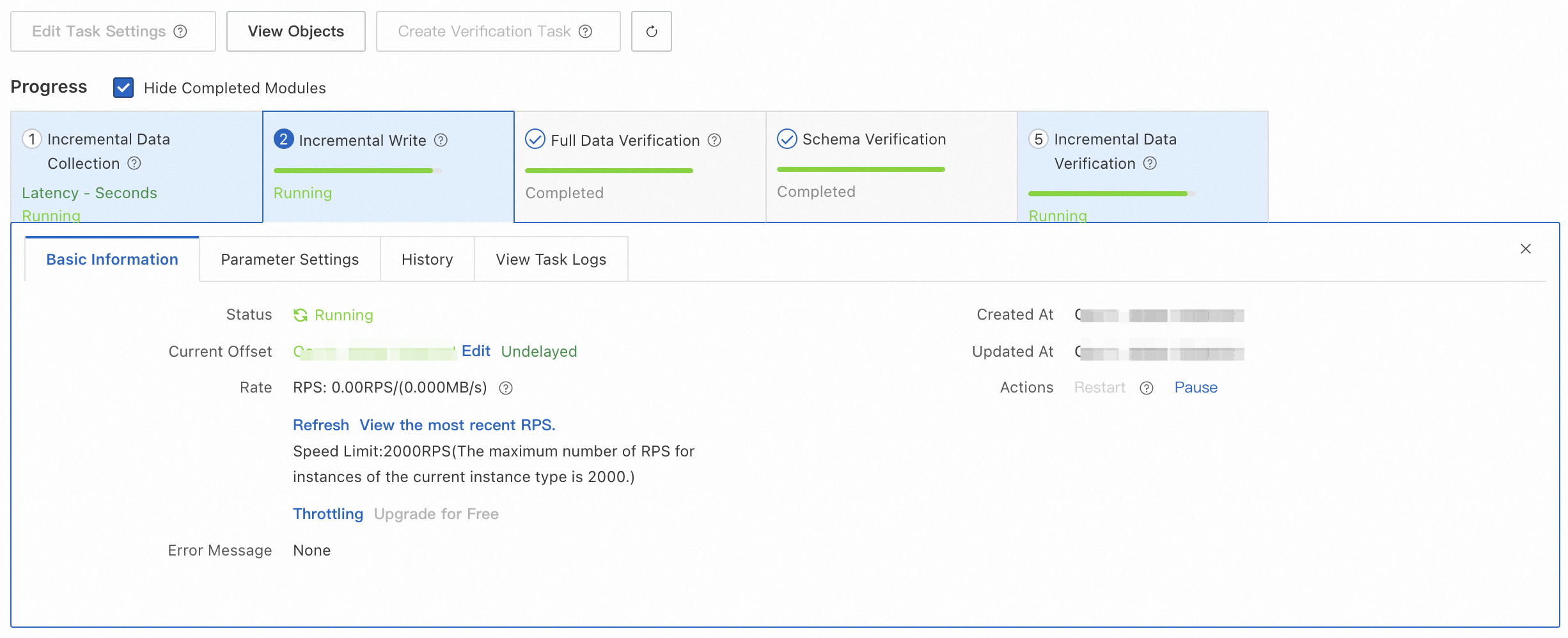Click help icon next to Incremental Write
Viewport: 1568px width, 638px height.
click(441, 140)
